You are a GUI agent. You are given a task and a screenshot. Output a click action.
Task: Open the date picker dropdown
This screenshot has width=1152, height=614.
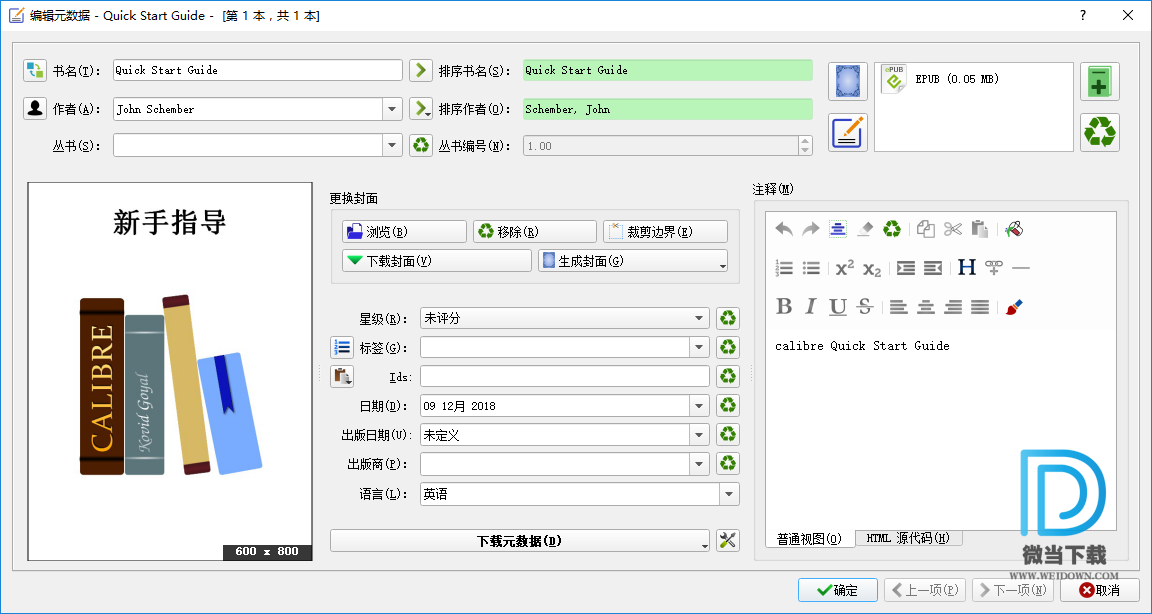click(x=699, y=405)
